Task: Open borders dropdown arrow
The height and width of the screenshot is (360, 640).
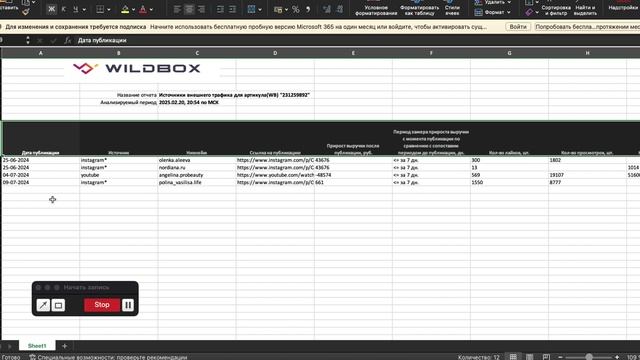Action: click(x=109, y=9)
